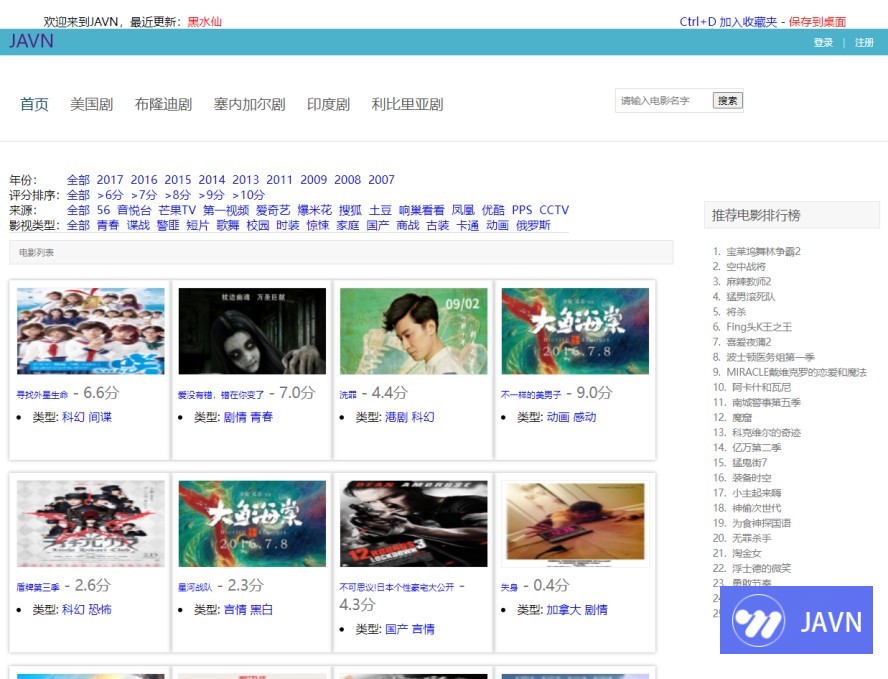Open the 登录 login link
The image size is (888, 679).
tap(823, 42)
